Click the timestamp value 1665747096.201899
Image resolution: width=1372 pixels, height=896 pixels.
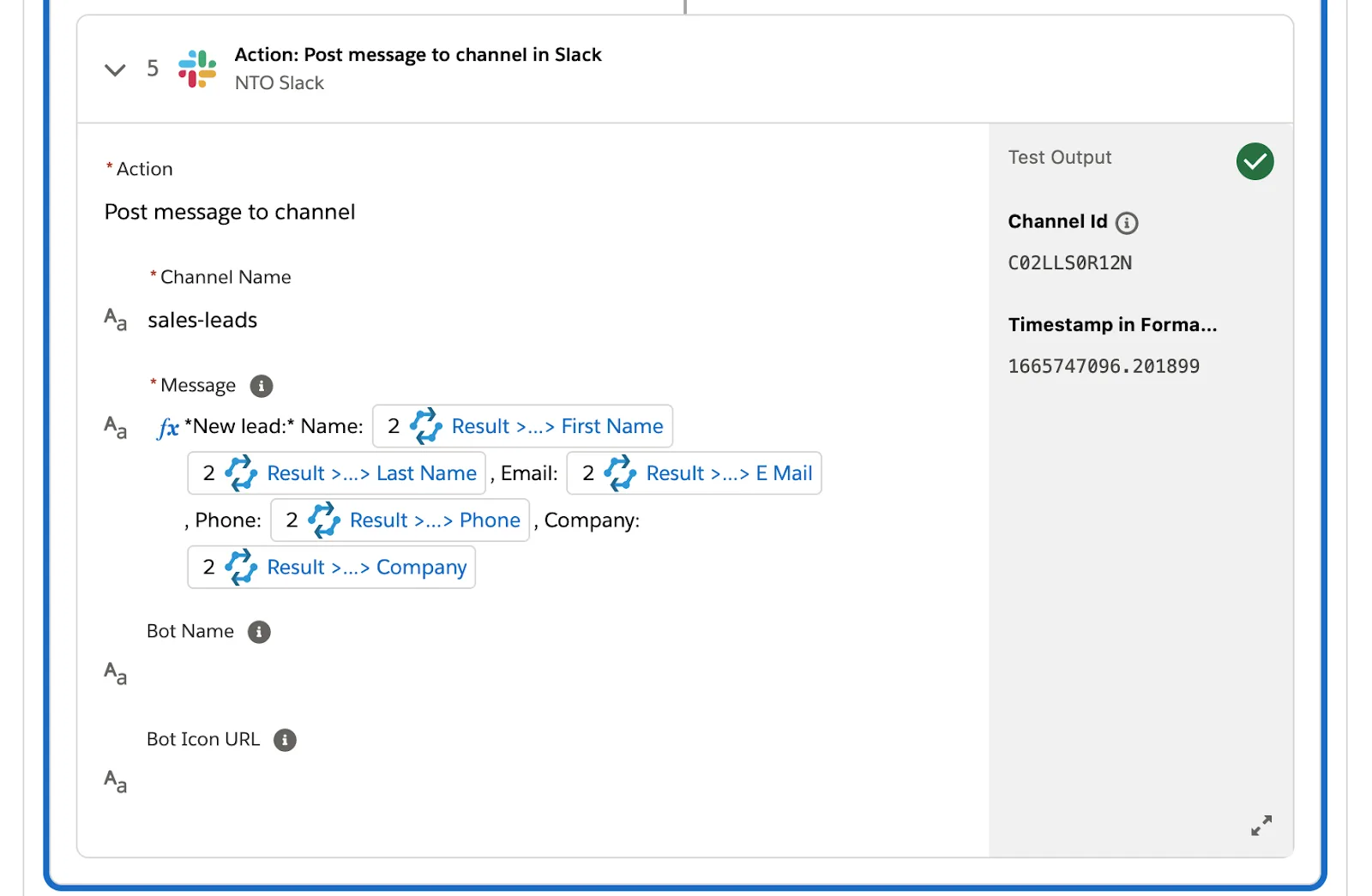click(x=1104, y=367)
